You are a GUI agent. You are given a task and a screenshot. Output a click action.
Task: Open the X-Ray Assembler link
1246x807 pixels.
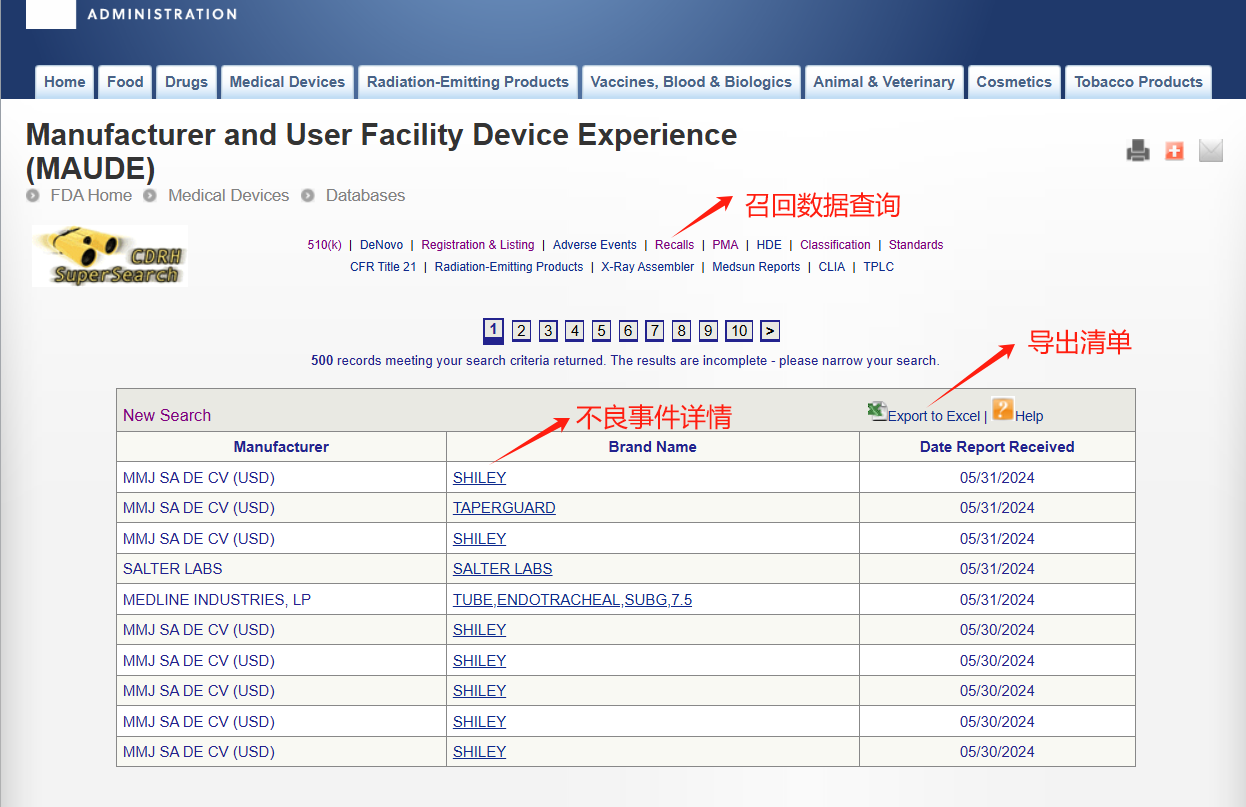pos(647,267)
